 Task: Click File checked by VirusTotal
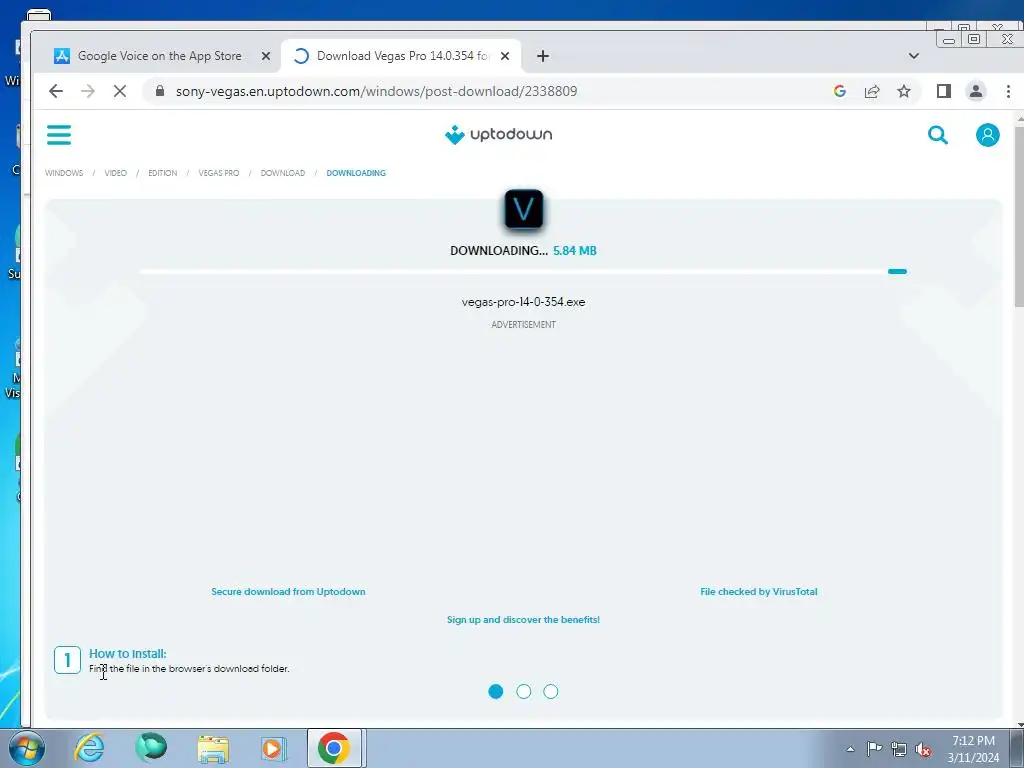pyautogui.click(x=759, y=592)
